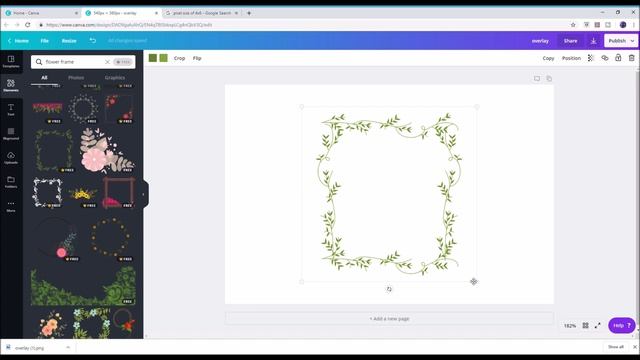The height and width of the screenshot is (360, 640).
Task: Switch to the Google Search browser tab
Action: [x=202, y=13]
